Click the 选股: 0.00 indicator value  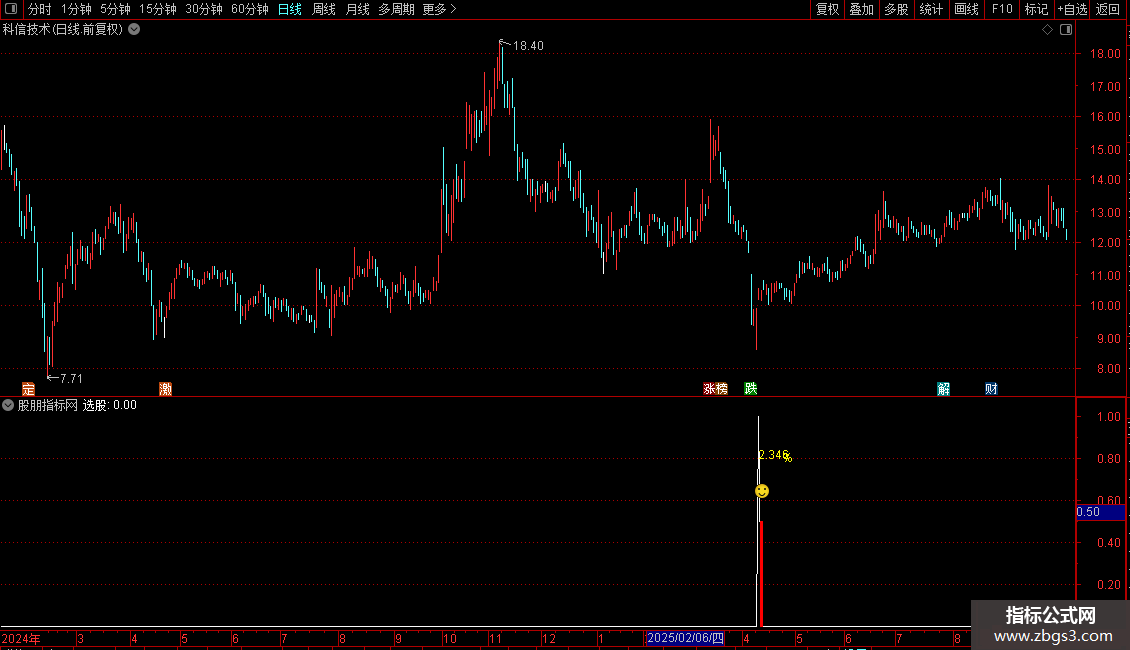point(110,406)
